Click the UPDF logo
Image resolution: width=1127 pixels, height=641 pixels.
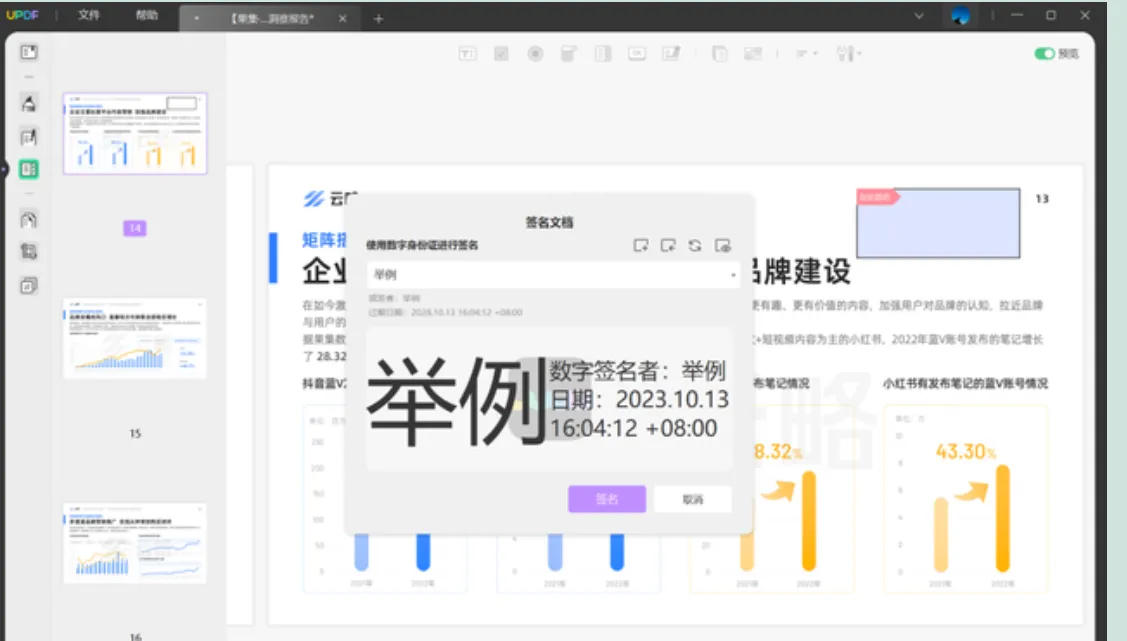(22, 15)
